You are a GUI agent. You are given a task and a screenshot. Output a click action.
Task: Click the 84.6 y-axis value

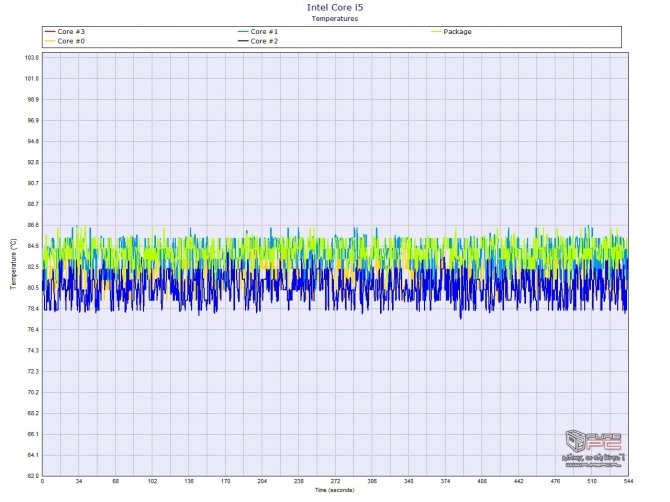coord(33,246)
